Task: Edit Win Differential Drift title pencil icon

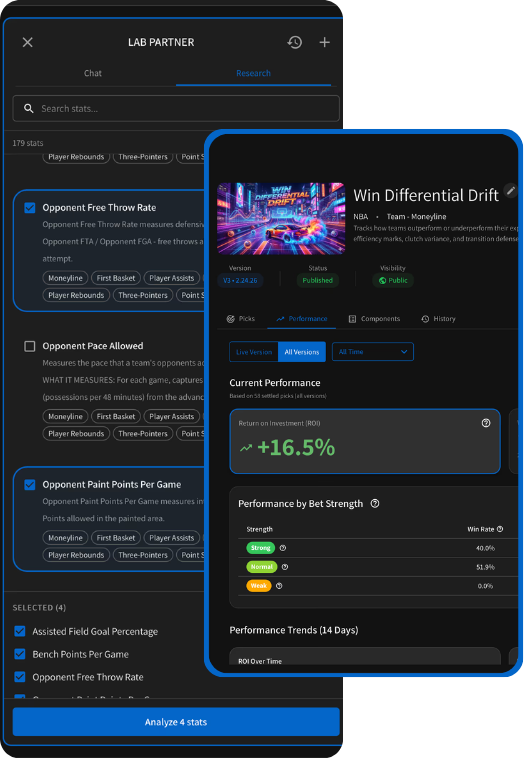Action: point(510,190)
